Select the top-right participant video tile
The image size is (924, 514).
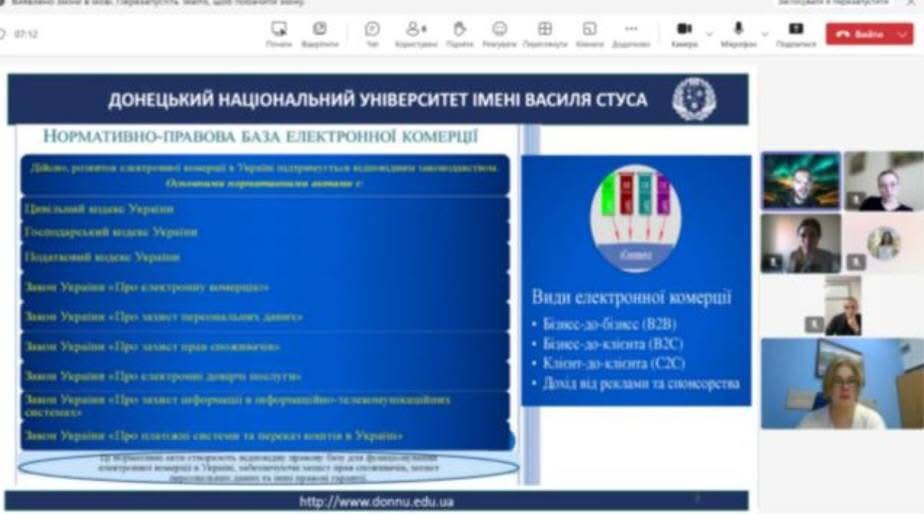coord(883,181)
